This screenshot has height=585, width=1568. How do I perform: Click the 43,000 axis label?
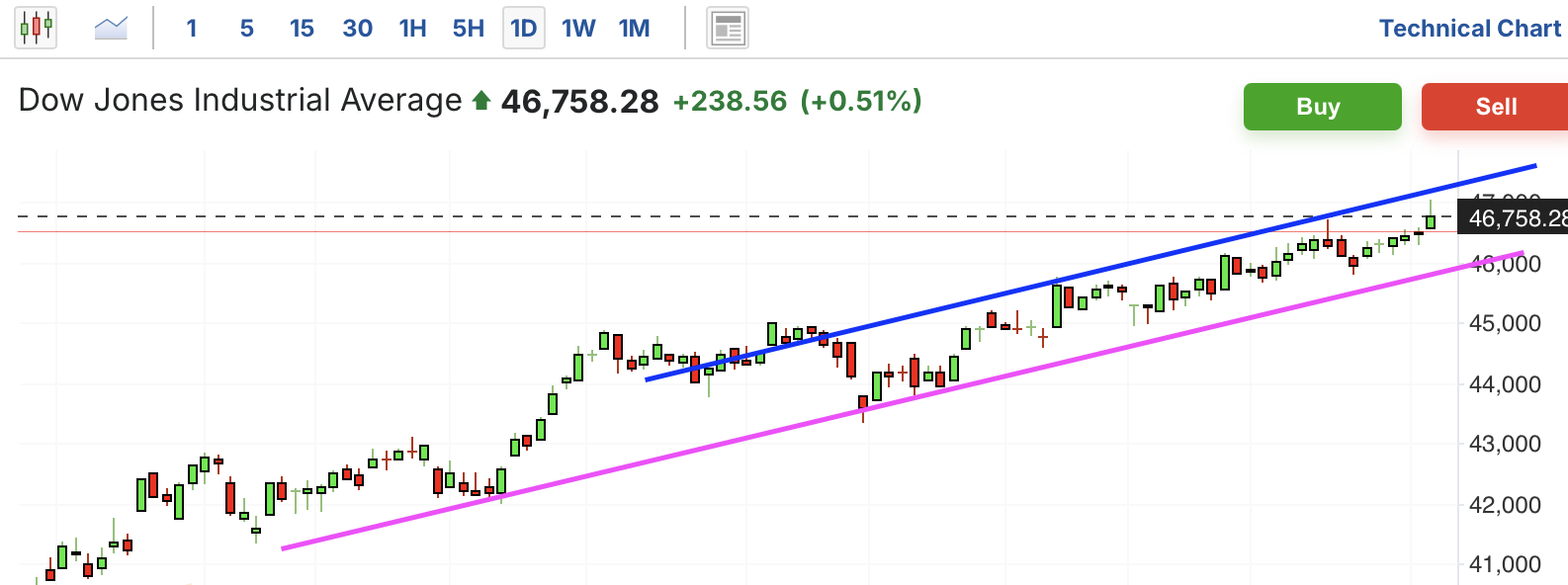[x=1505, y=444]
